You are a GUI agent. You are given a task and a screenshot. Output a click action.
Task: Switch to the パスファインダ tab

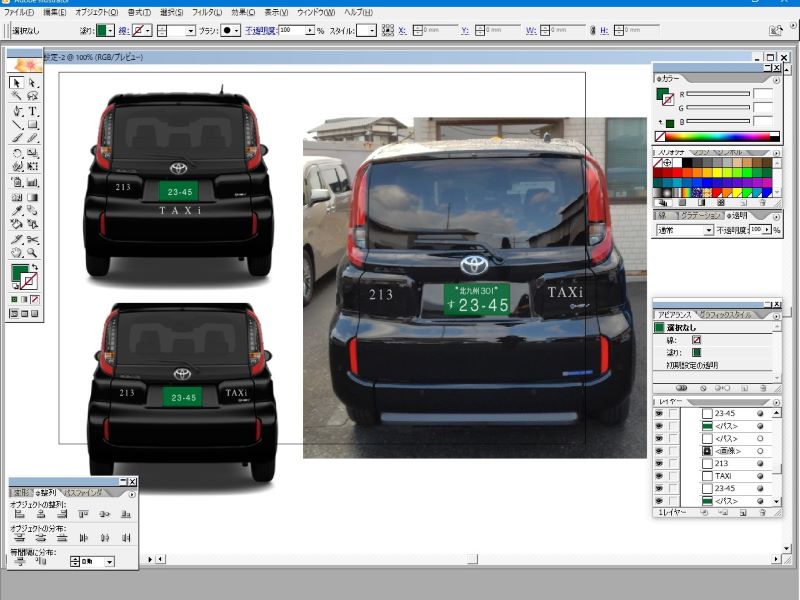83,493
